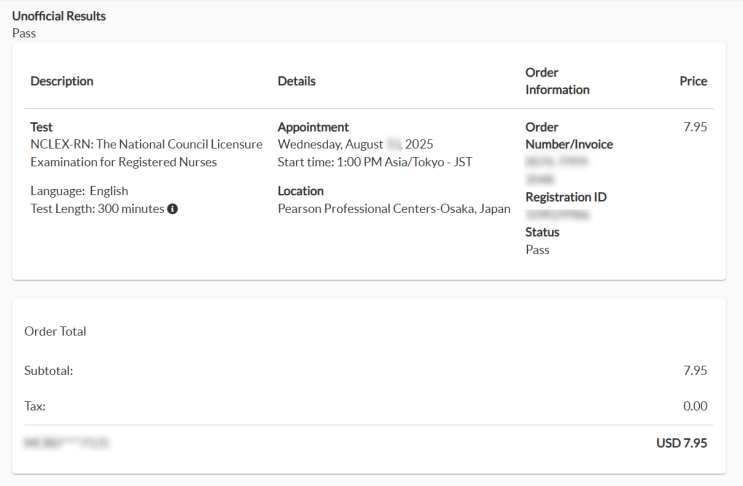Click the Pearson Professional Centers-Osaka location
The height and width of the screenshot is (486, 743).
394,209
